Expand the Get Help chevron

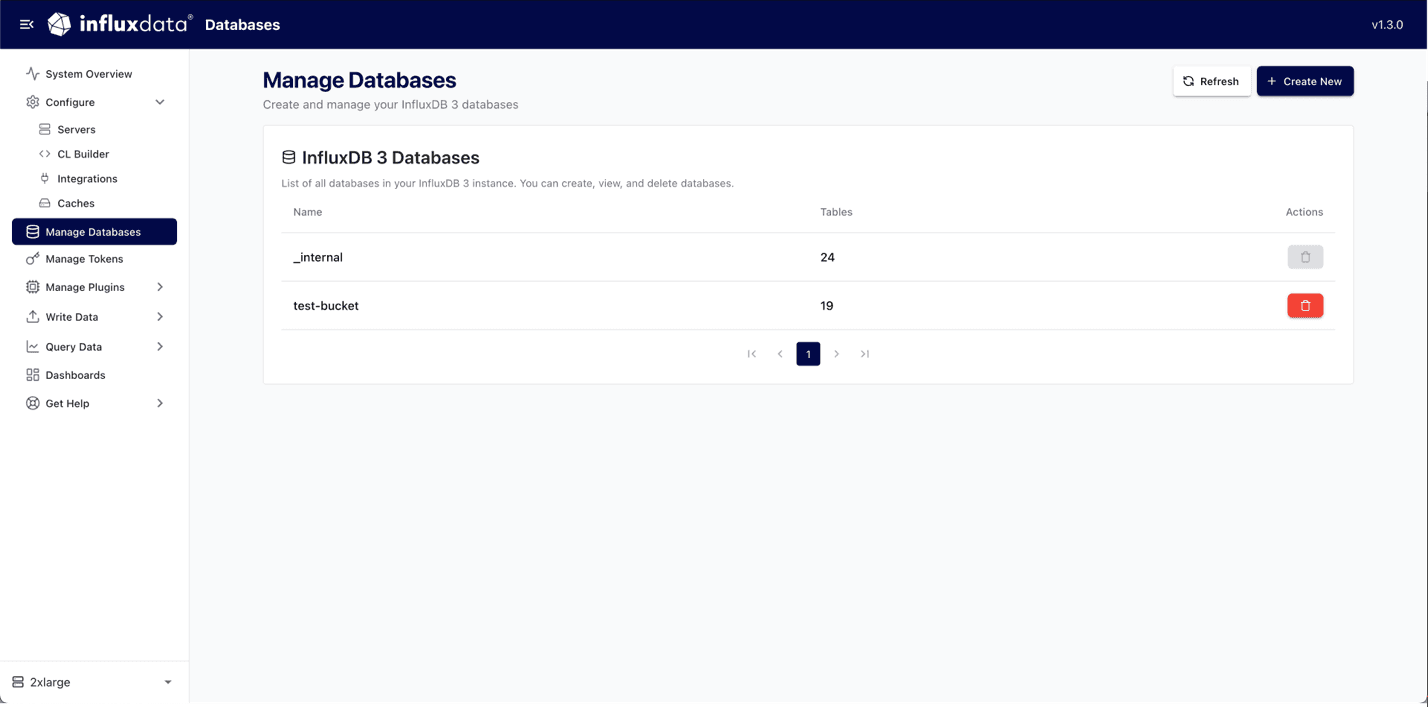coord(160,404)
